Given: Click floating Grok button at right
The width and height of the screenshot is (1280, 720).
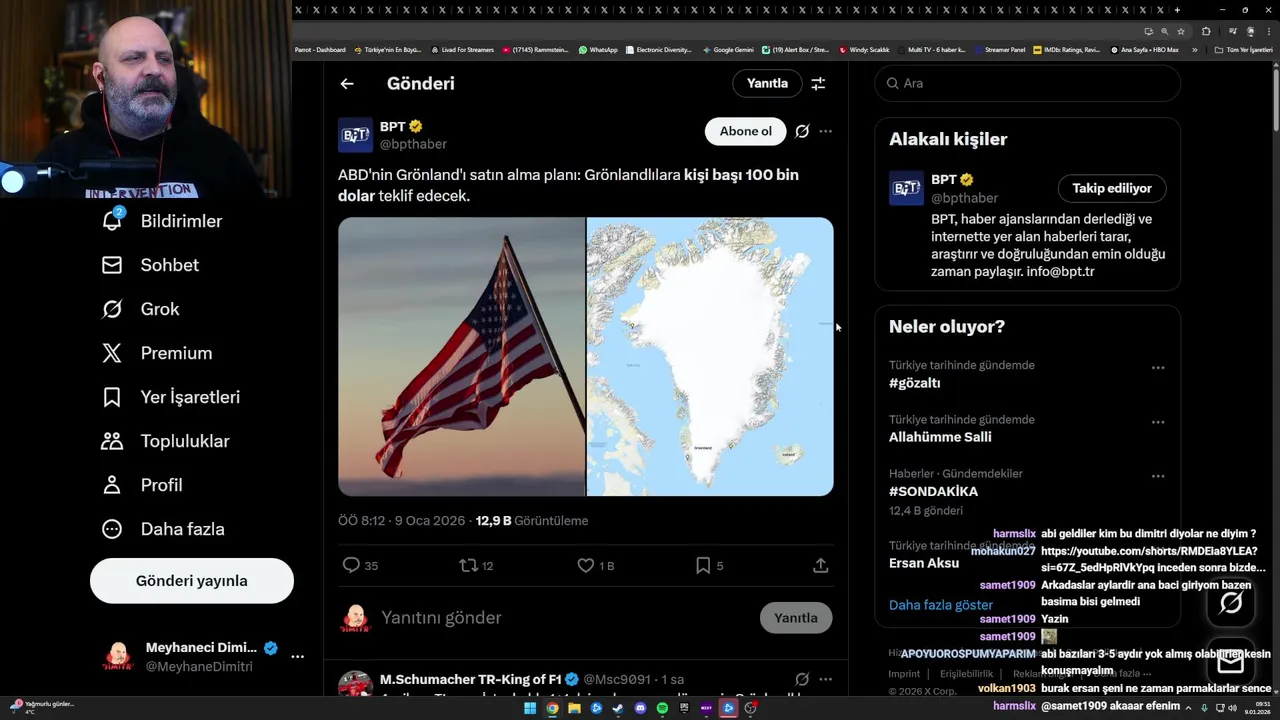Looking at the screenshot, I should click(1231, 602).
